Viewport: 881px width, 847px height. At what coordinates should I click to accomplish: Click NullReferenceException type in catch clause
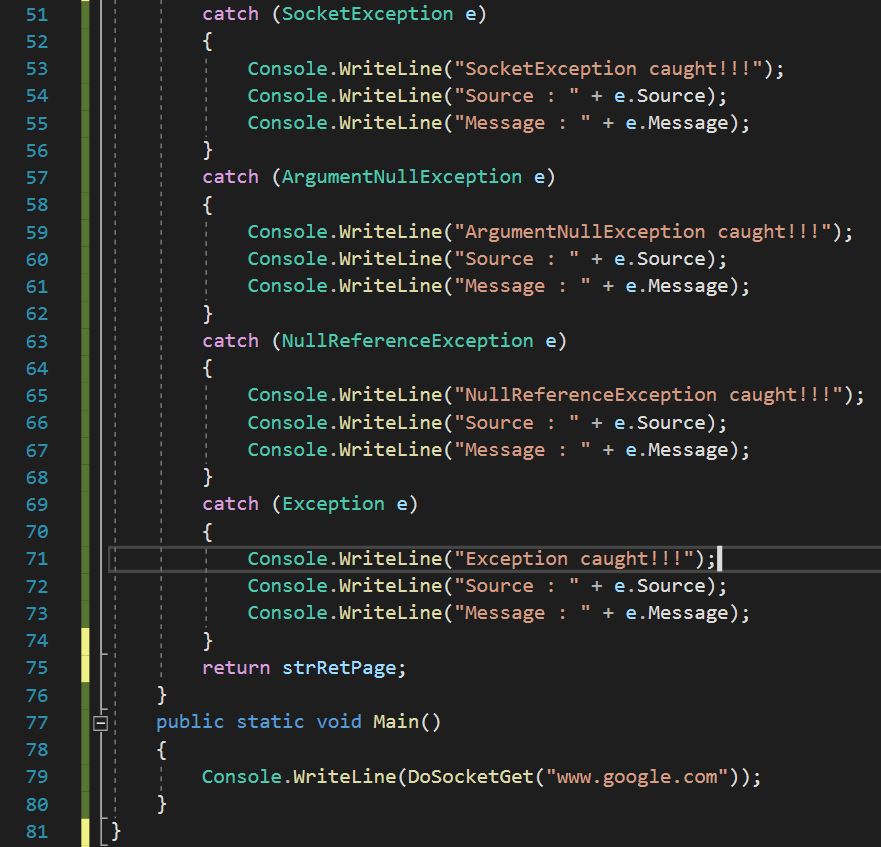coord(407,341)
